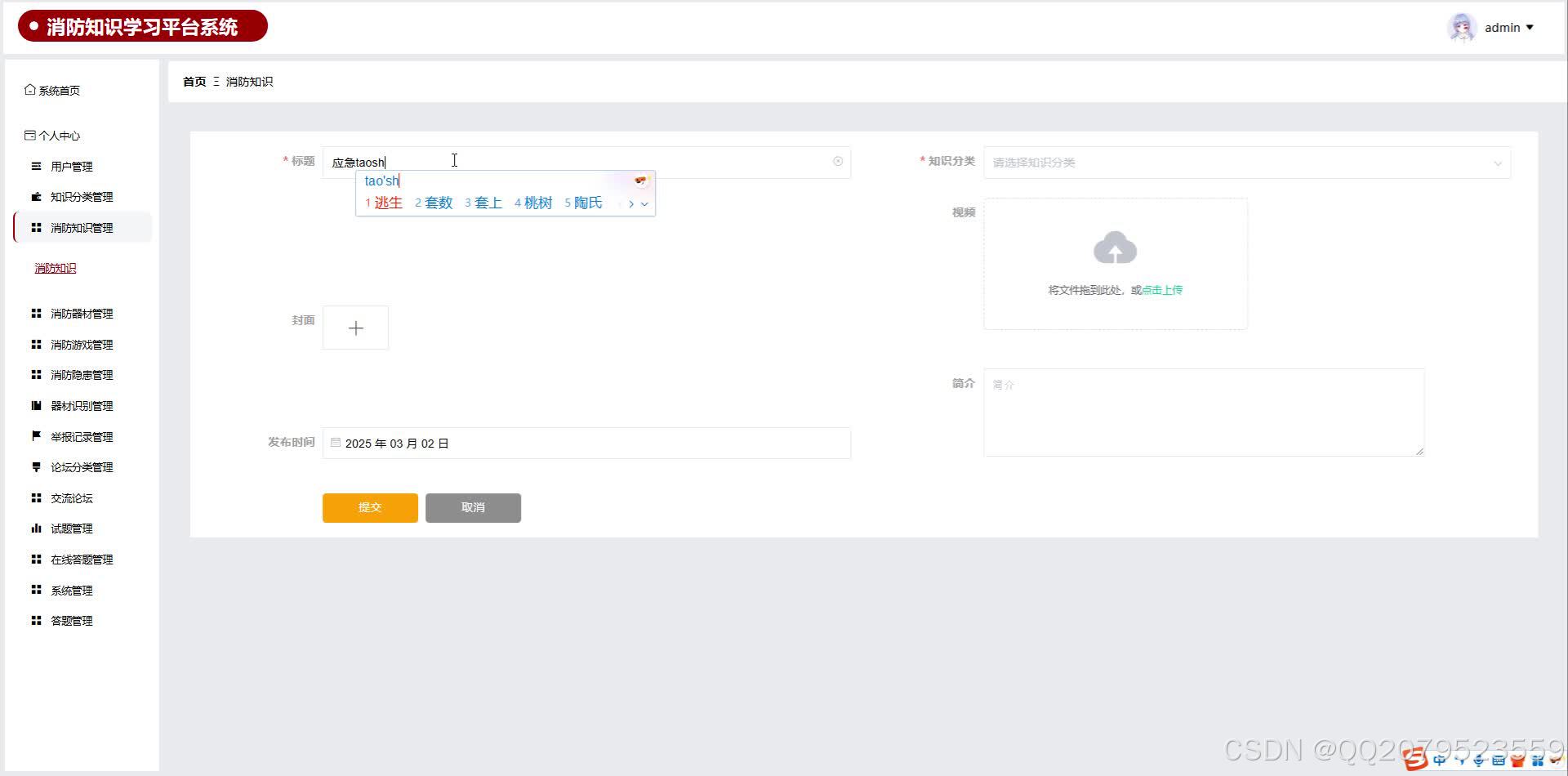
Task: Click the grid icon next to 在线答题管理
Action: click(x=36, y=559)
